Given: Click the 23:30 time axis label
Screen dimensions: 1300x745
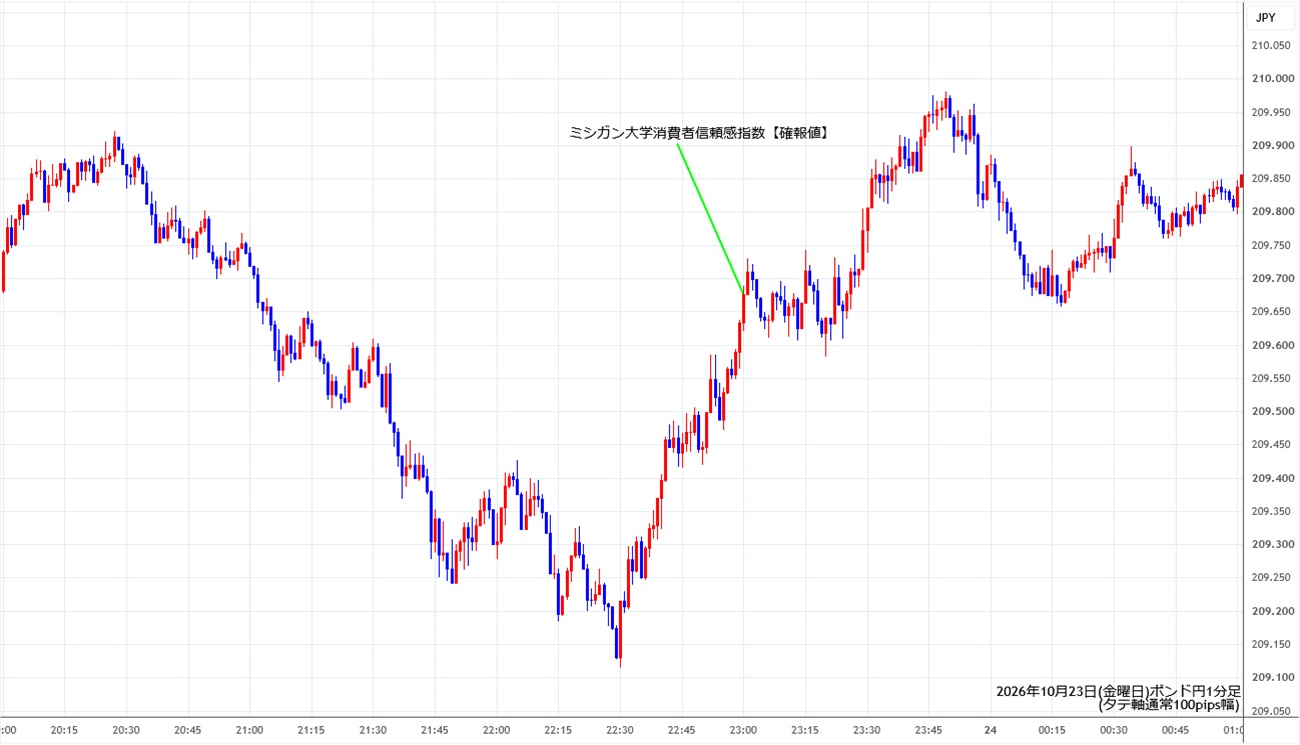Looking at the screenshot, I should pyautogui.click(x=867, y=731).
